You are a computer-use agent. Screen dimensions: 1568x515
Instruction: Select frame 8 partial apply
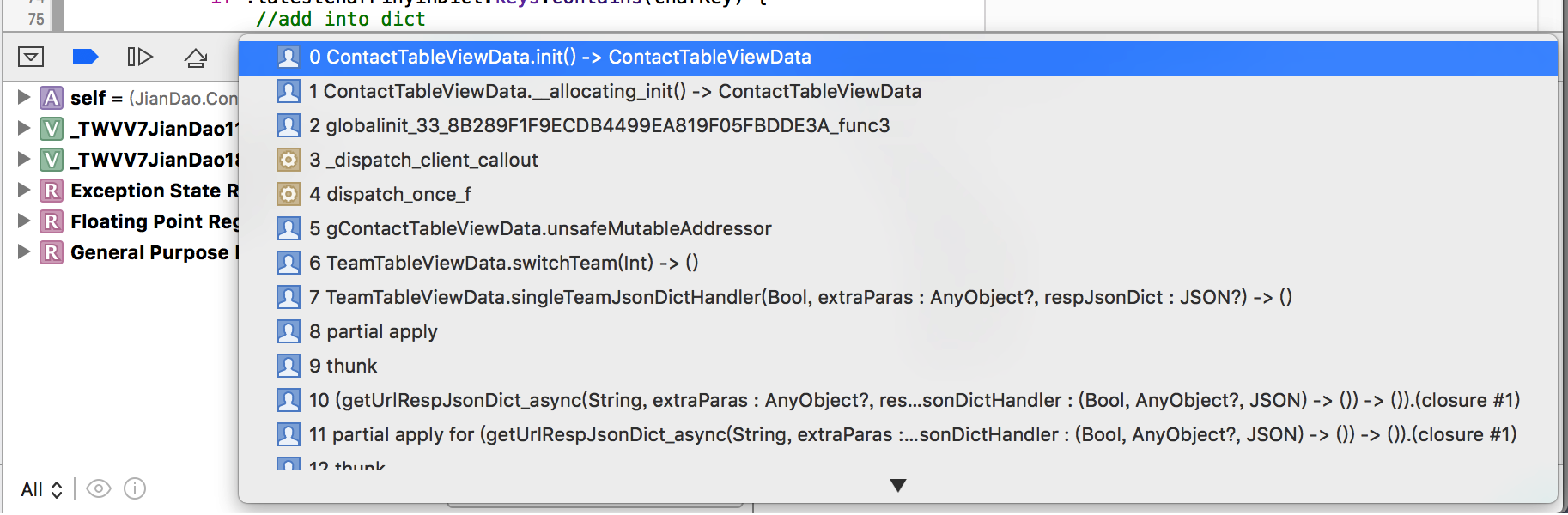click(373, 332)
